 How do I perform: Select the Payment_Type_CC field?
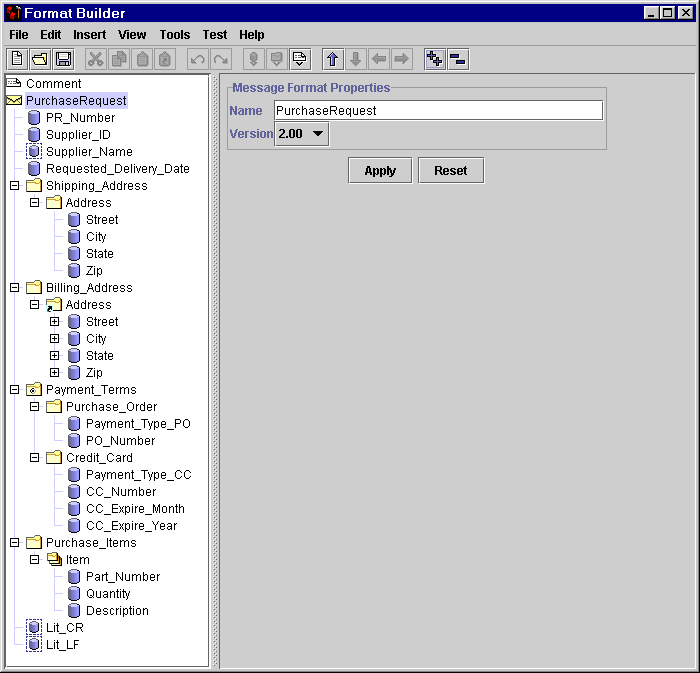pos(139,474)
